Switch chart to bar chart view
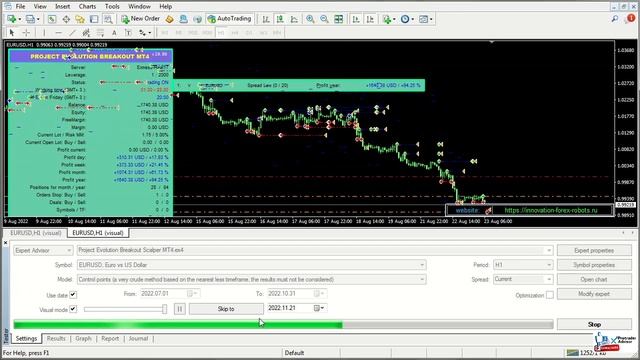 [266, 19]
